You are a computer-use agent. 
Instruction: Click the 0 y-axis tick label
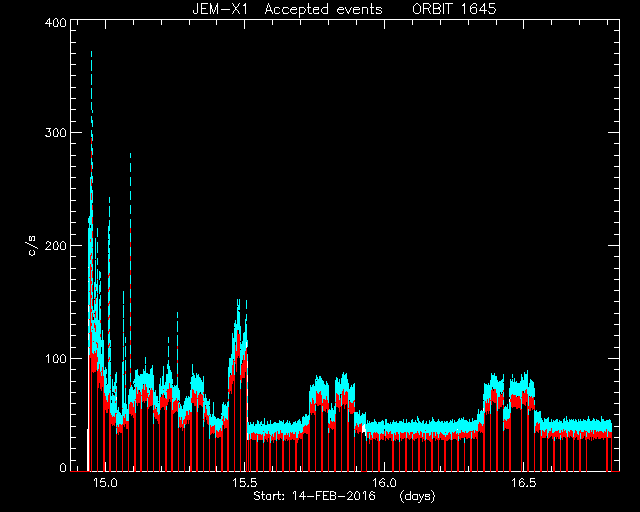click(63, 467)
